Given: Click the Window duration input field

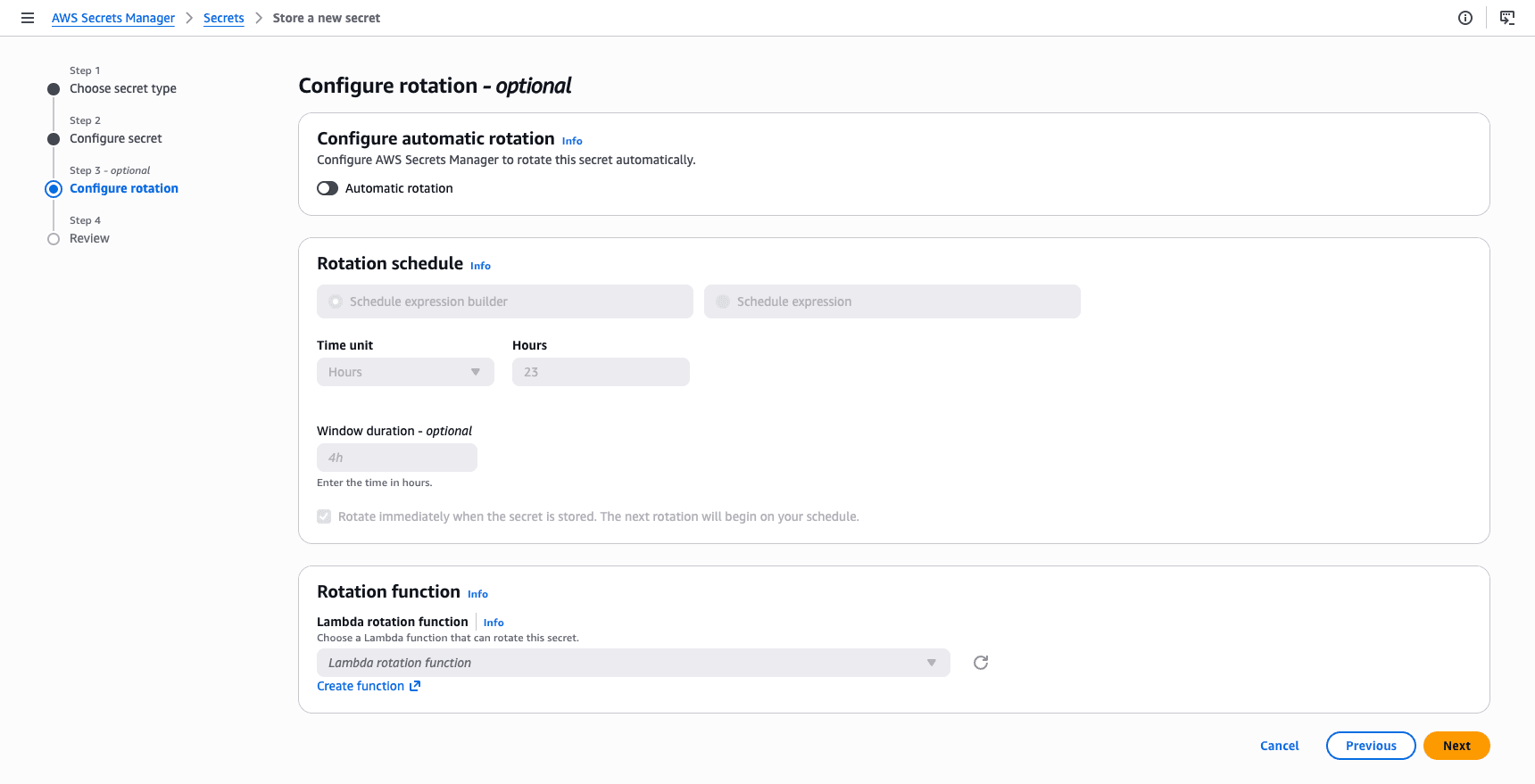Looking at the screenshot, I should [x=397, y=458].
